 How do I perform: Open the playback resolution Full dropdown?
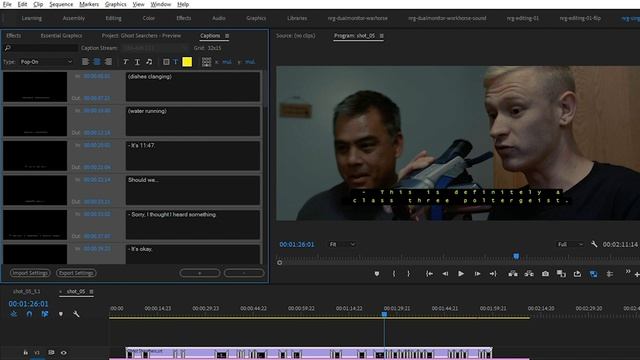(x=570, y=244)
